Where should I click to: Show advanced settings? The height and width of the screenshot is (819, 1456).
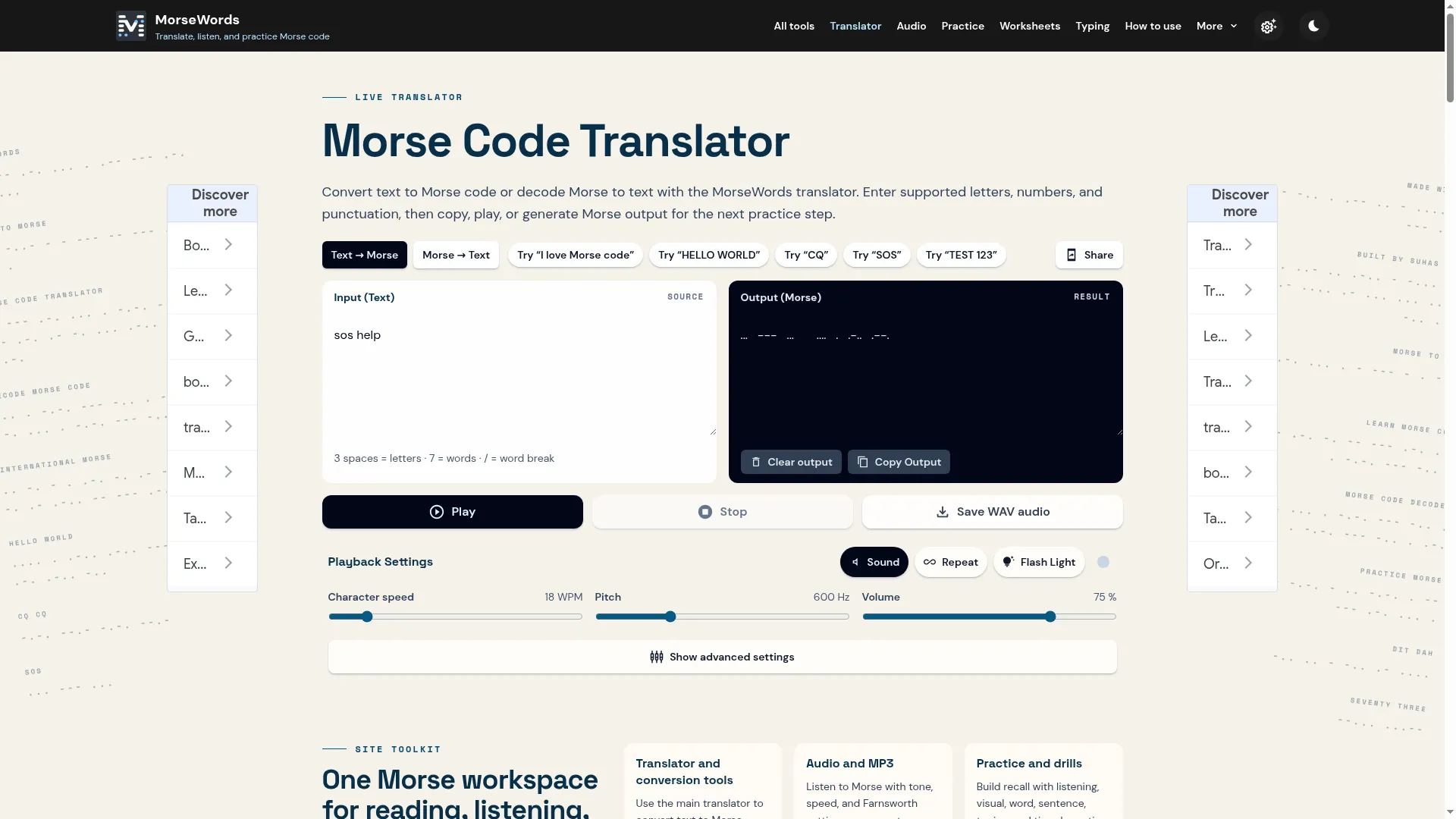(722, 657)
